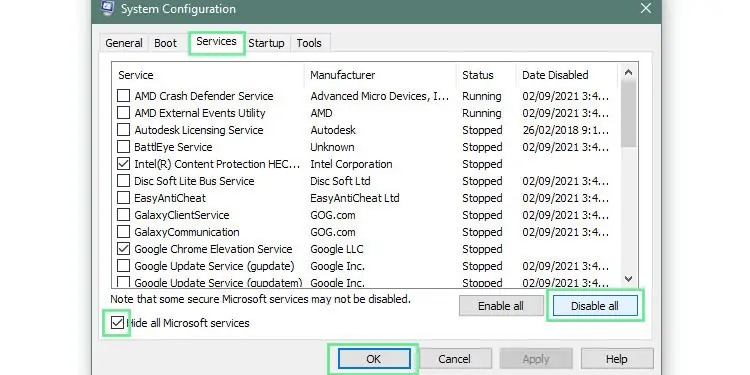Select the 'Google LLC' manufacturer cell

pyautogui.click(x=337, y=249)
